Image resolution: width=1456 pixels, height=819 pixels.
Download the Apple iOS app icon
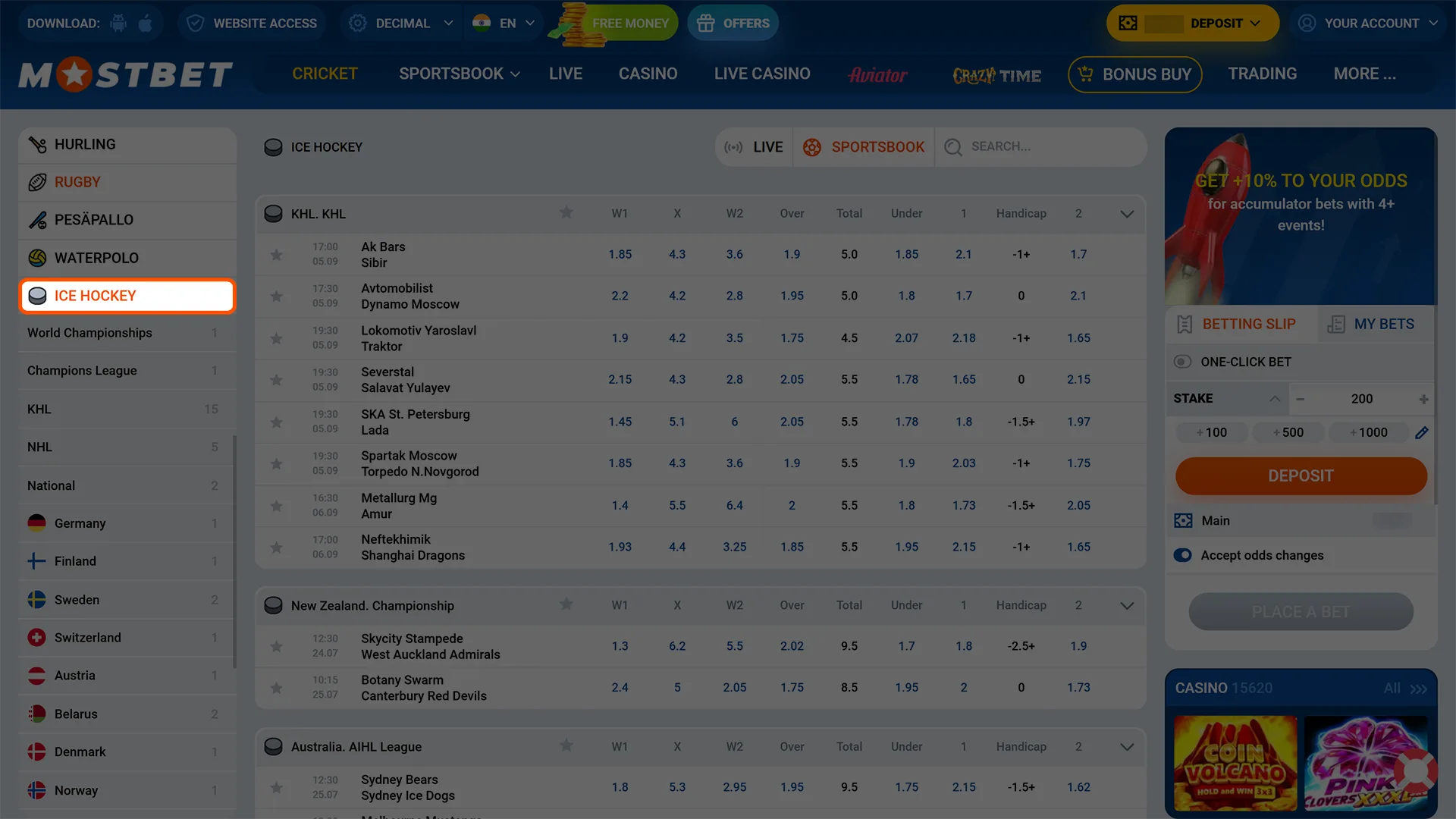(146, 23)
